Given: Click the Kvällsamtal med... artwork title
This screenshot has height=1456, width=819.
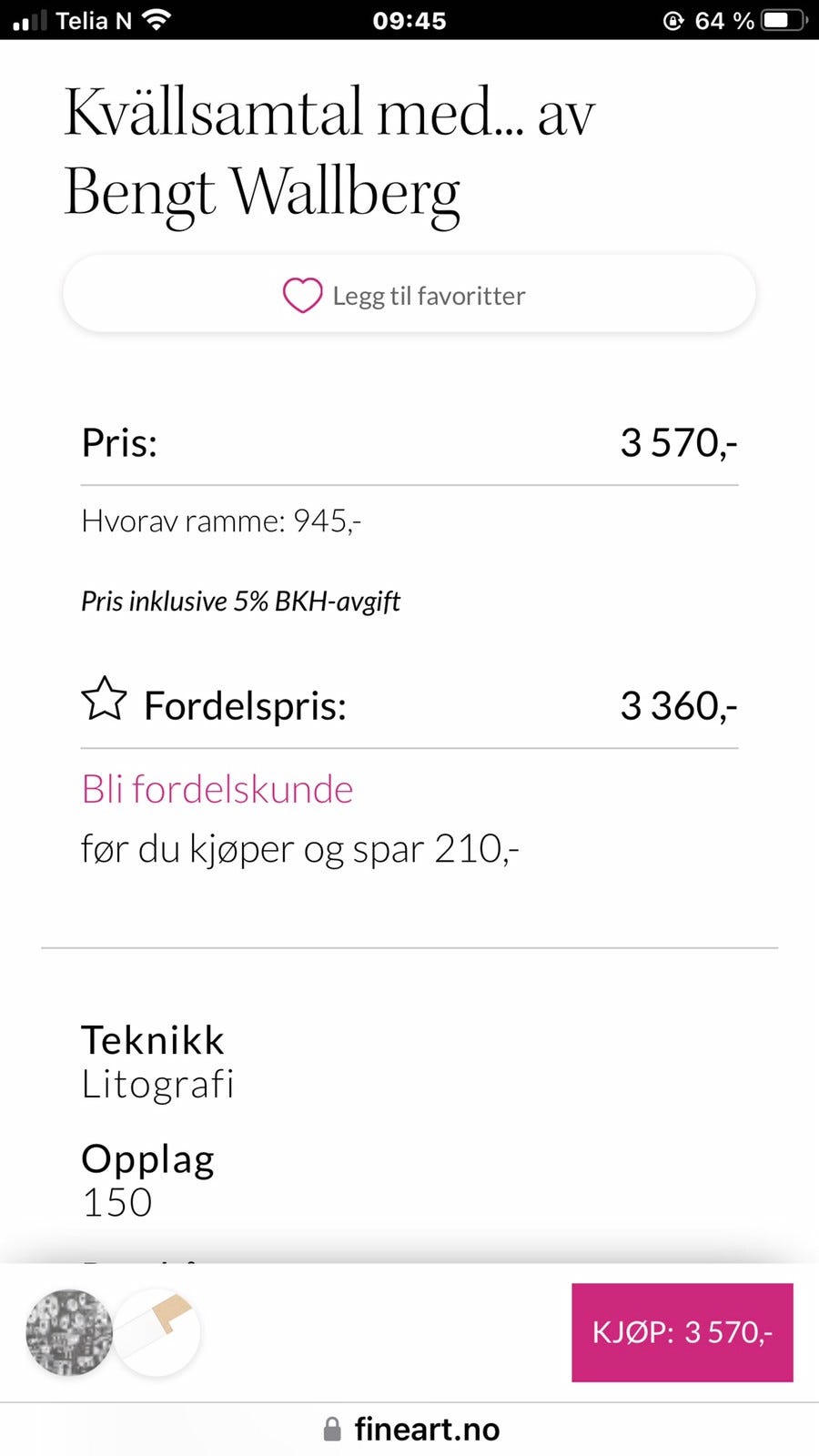Looking at the screenshot, I should (x=329, y=153).
